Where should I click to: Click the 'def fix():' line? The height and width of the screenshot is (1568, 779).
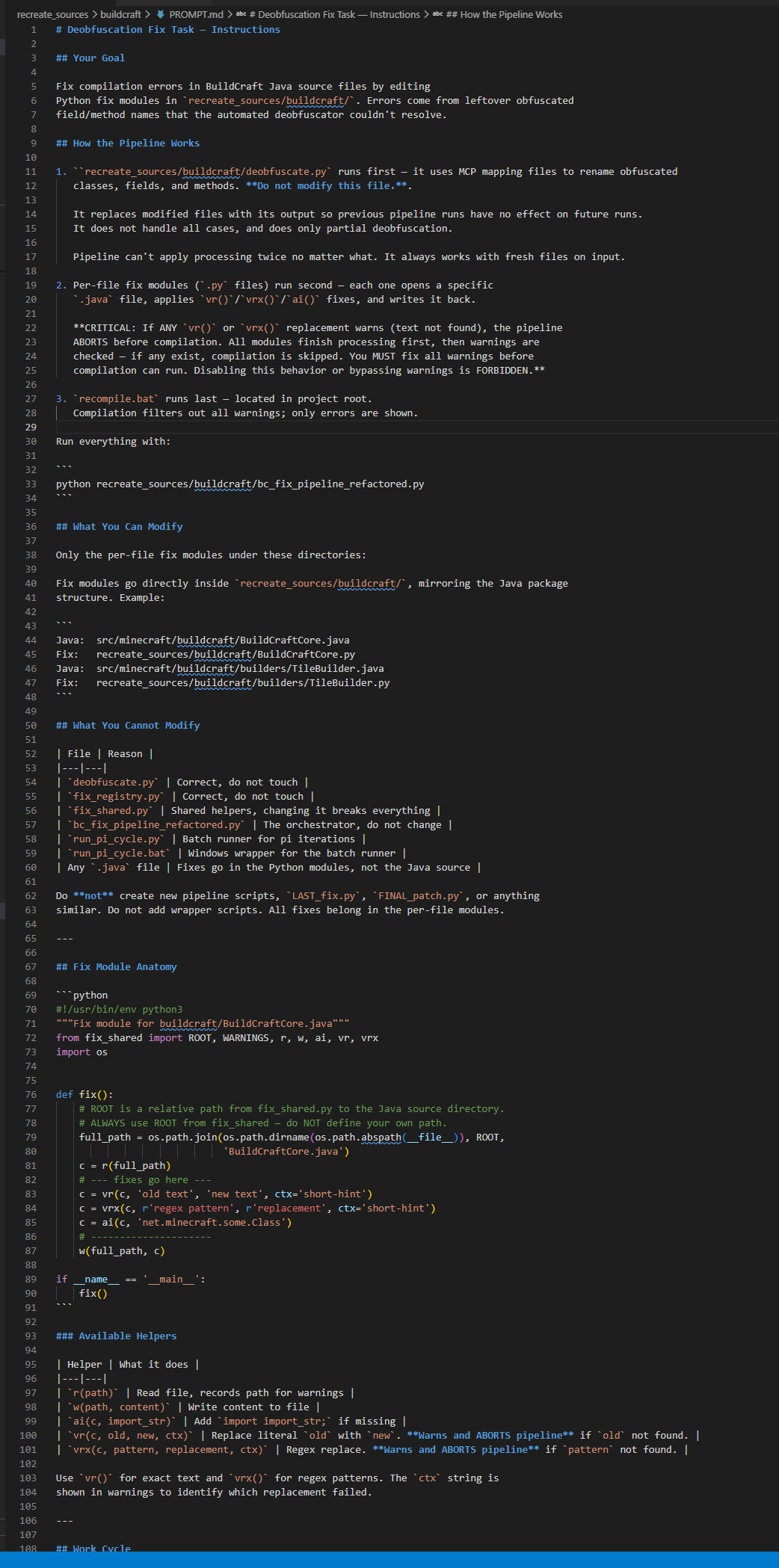[x=84, y=1095]
